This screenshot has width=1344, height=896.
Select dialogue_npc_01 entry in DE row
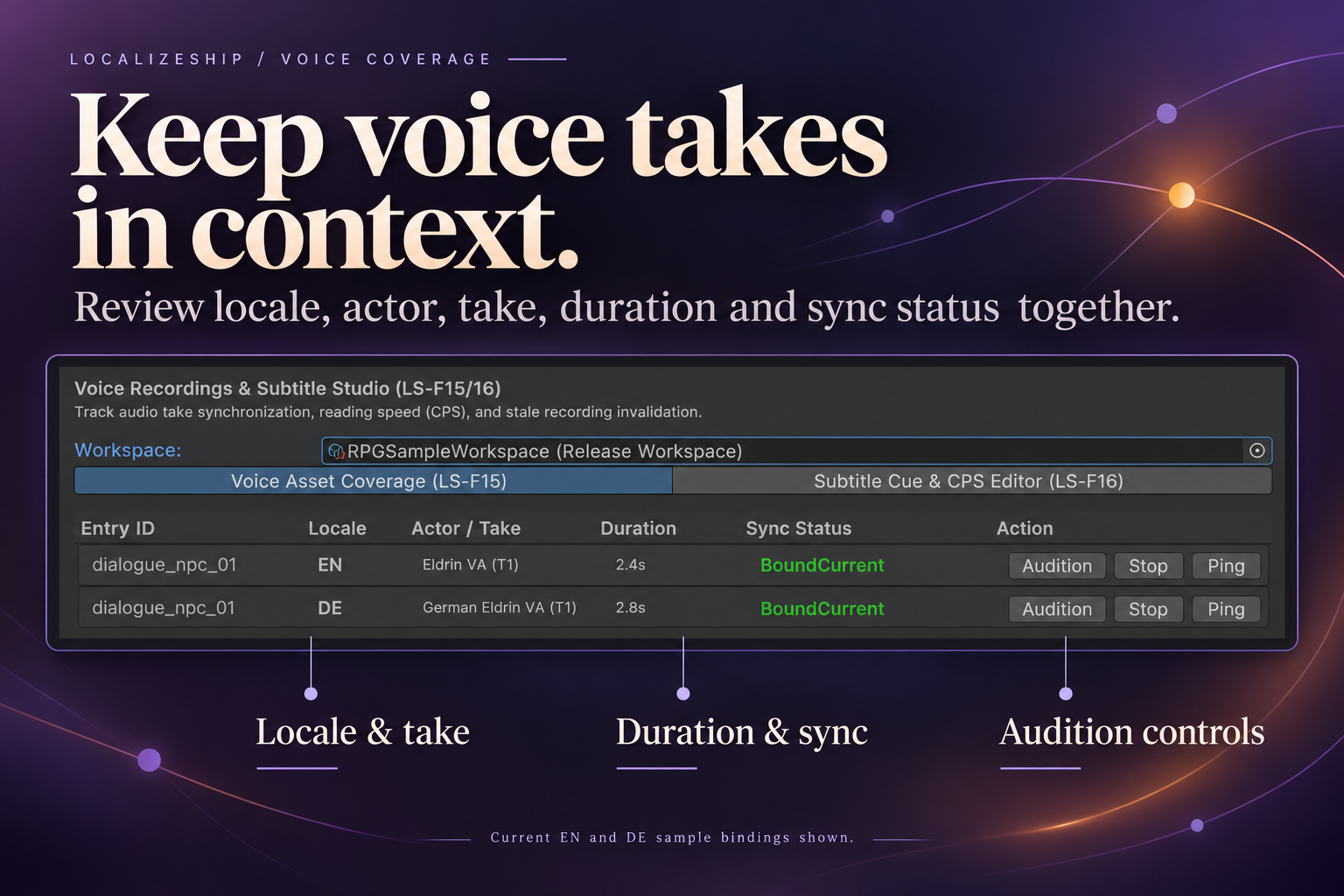tap(164, 607)
